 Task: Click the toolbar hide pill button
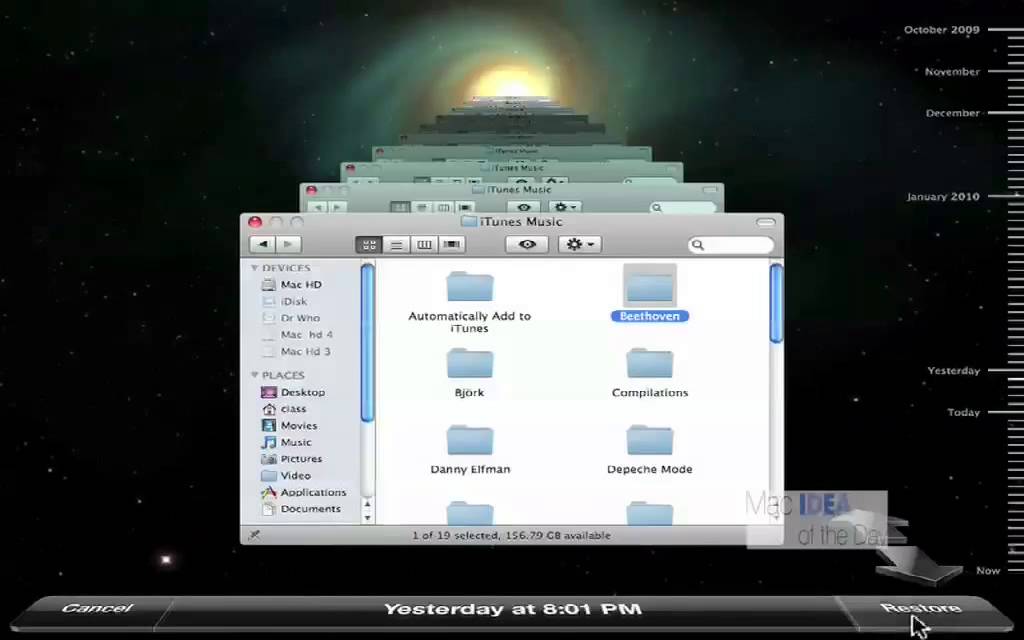765,223
